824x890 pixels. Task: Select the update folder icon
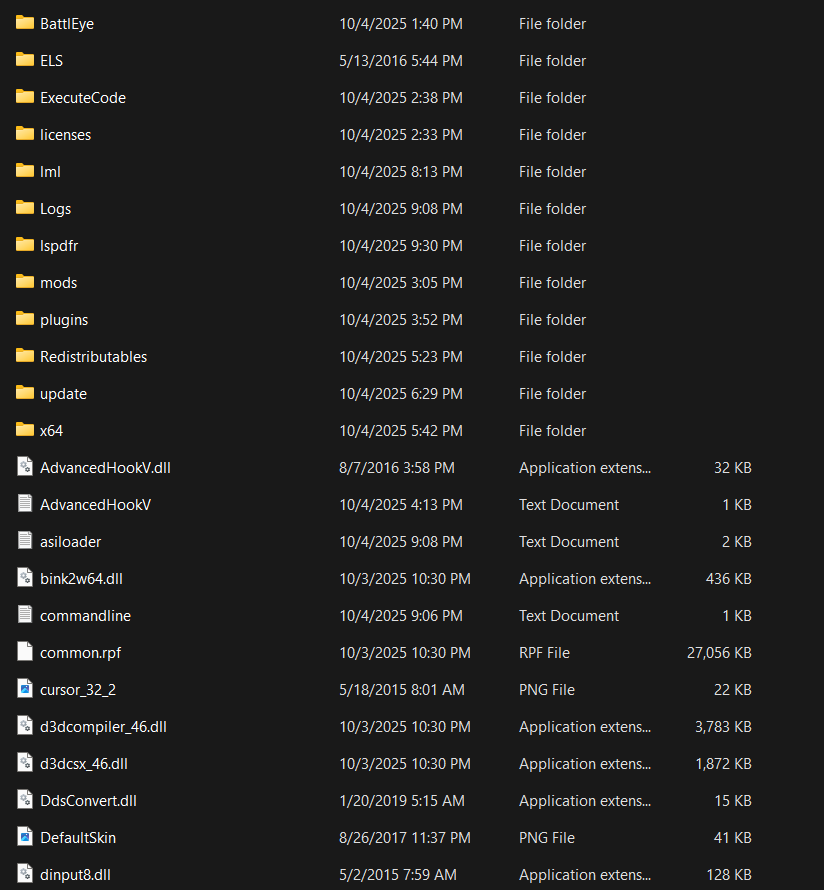(x=24, y=392)
